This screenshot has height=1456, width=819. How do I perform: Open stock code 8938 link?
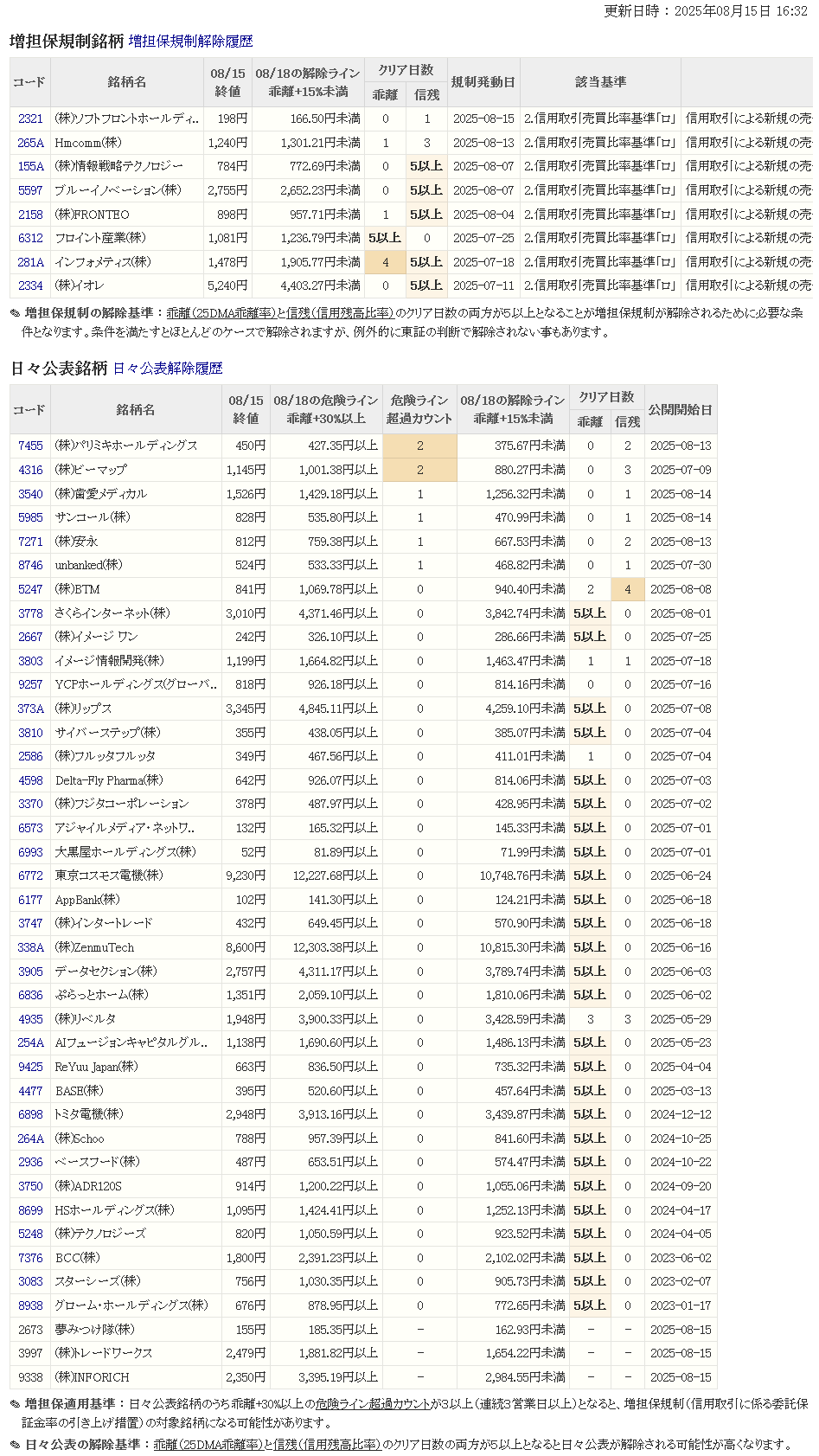pyautogui.click(x=30, y=1305)
